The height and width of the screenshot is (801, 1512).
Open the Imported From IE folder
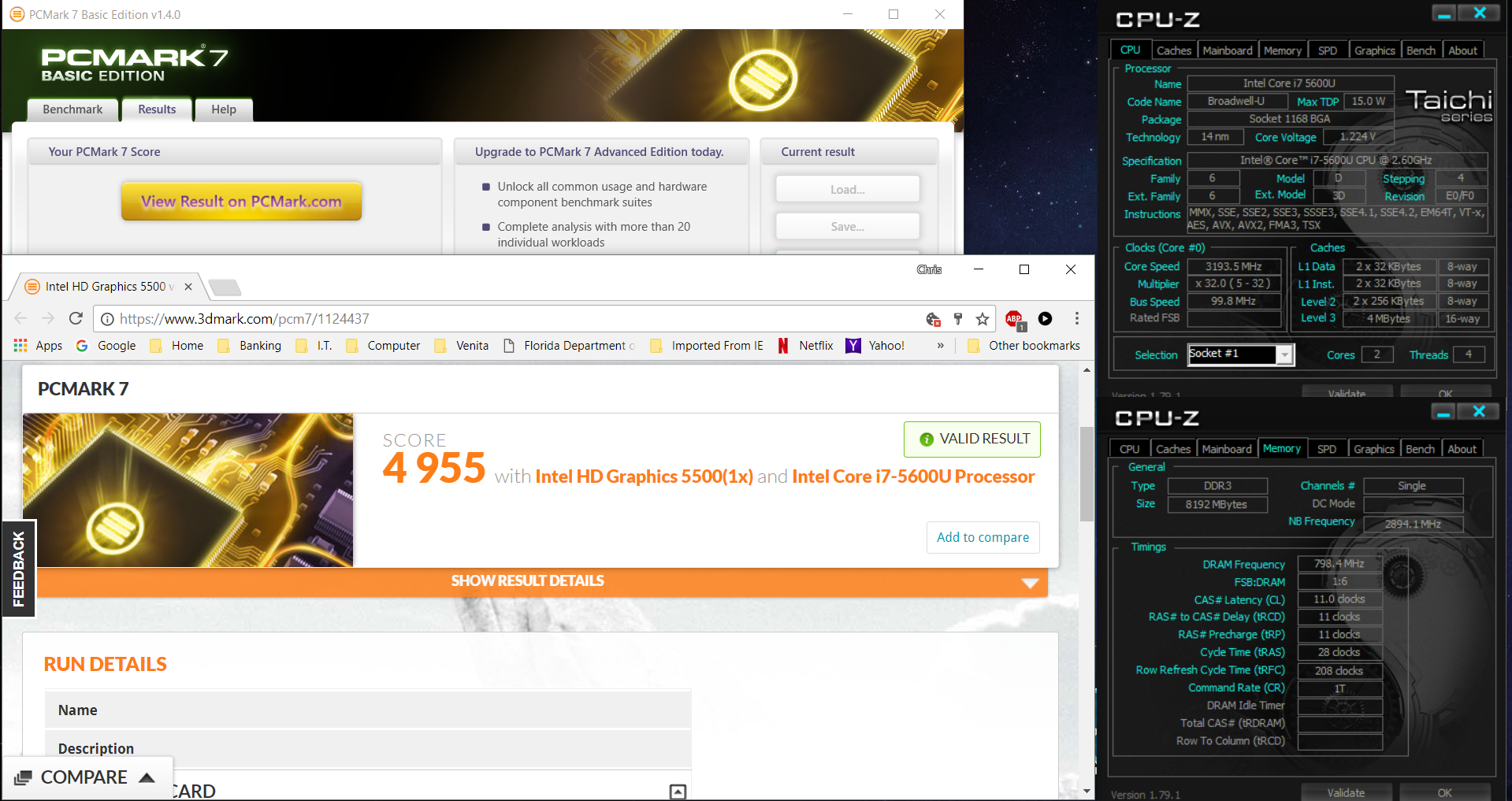coord(707,345)
